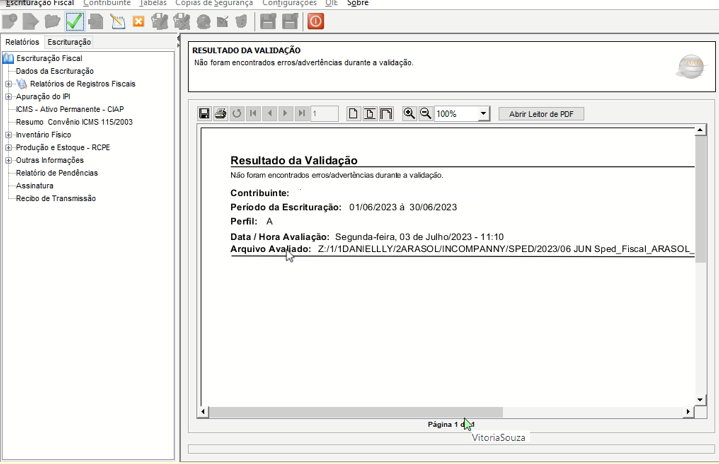Select the Assinatura tree item
The height and width of the screenshot is (464, 719).
(34, 186)
